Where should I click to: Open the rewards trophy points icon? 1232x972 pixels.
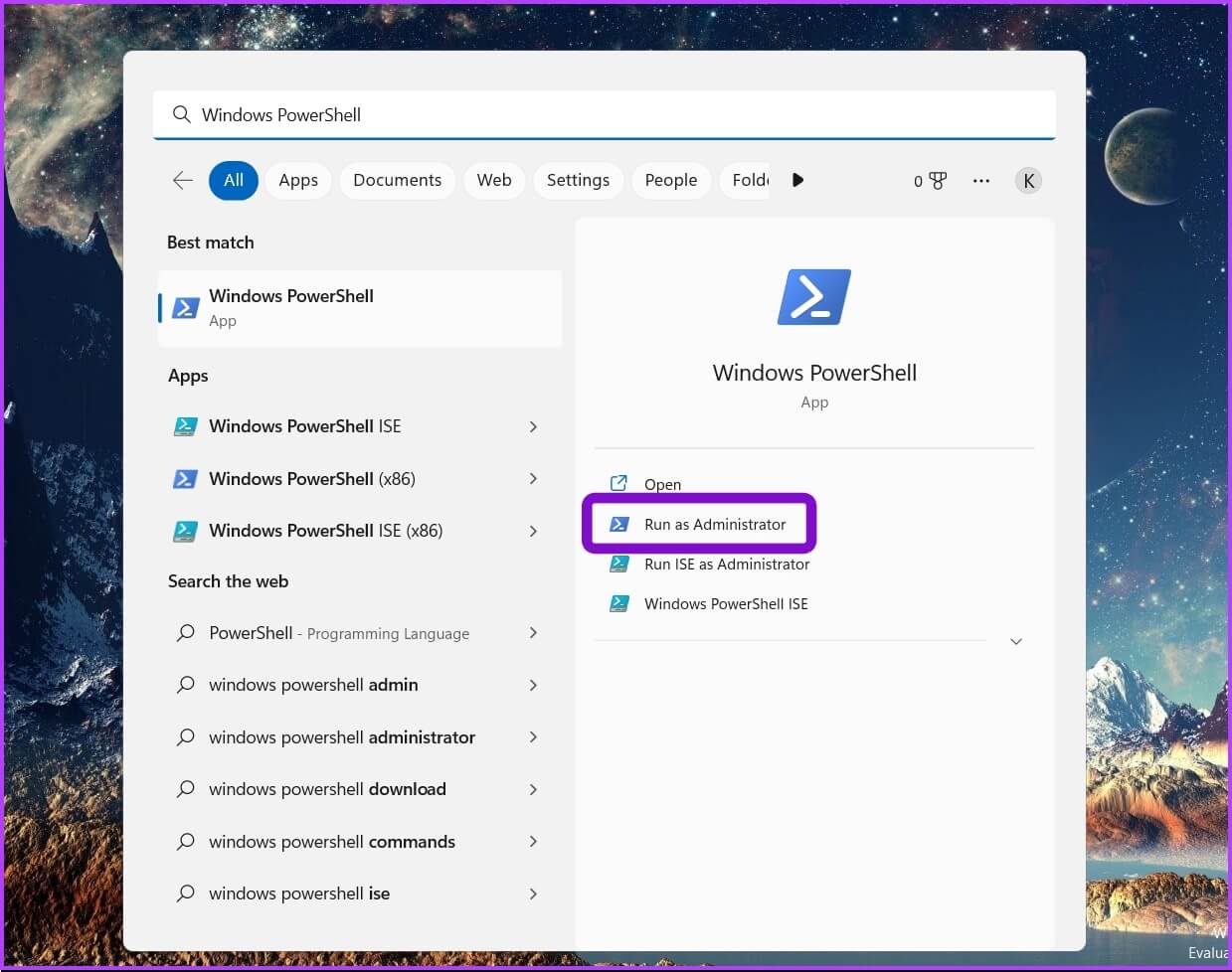(930, 181)
